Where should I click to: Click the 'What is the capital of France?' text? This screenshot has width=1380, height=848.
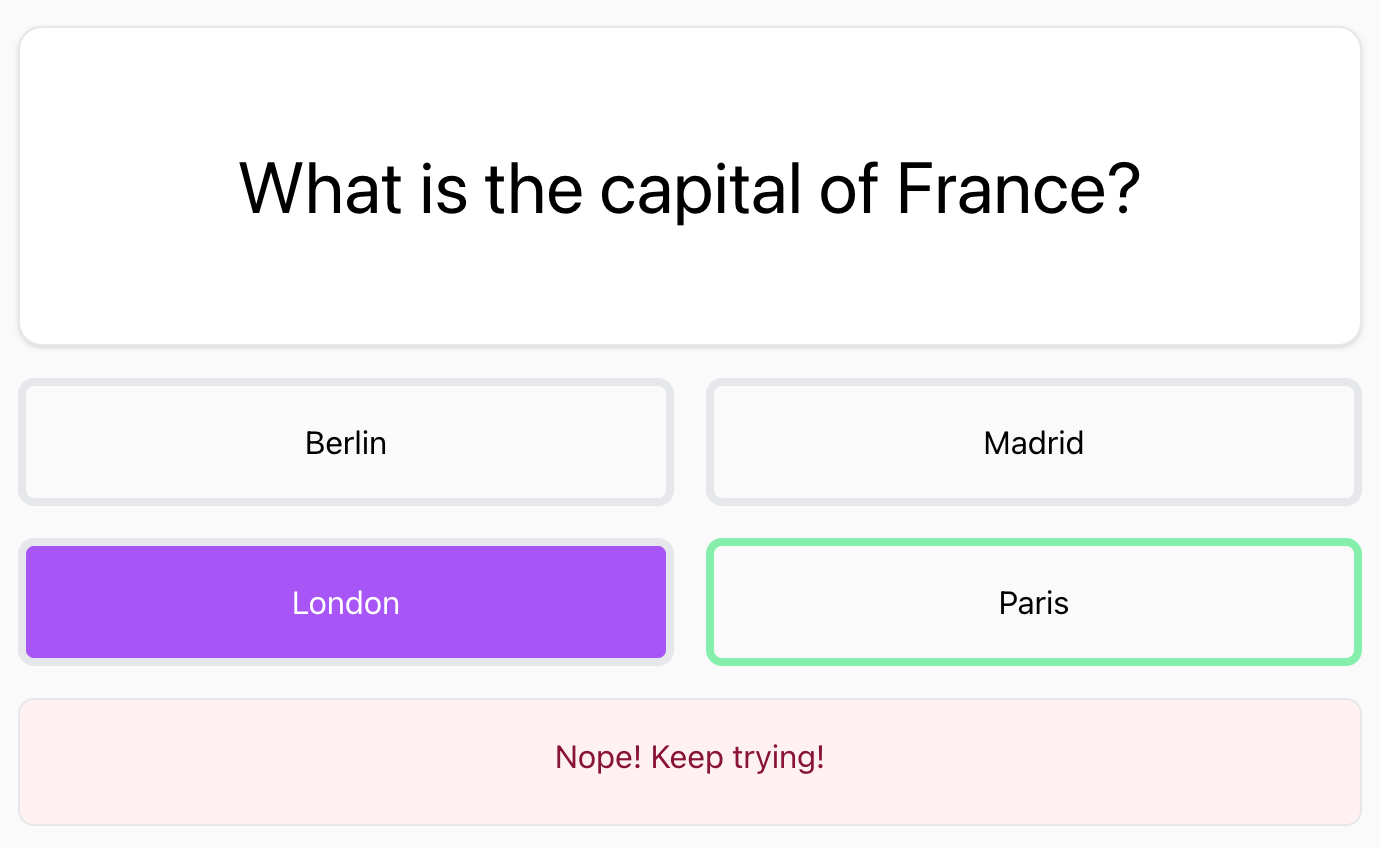[x=690, y=188]
